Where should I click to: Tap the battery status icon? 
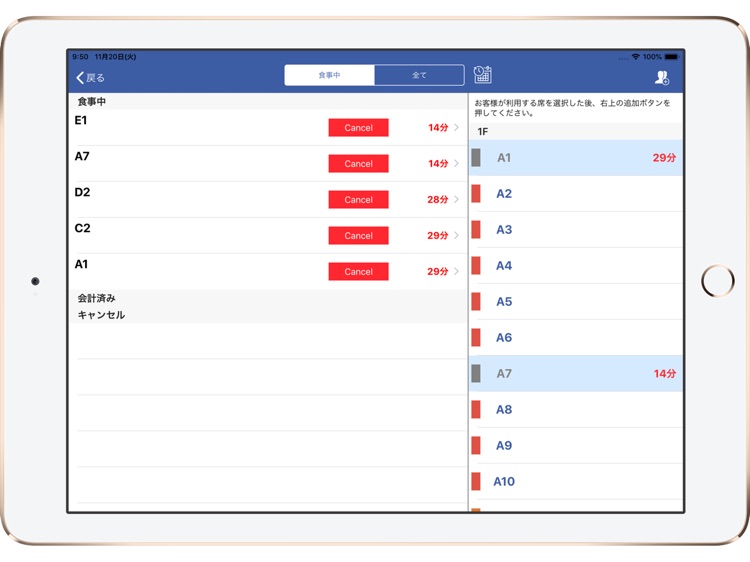[672, 56]
